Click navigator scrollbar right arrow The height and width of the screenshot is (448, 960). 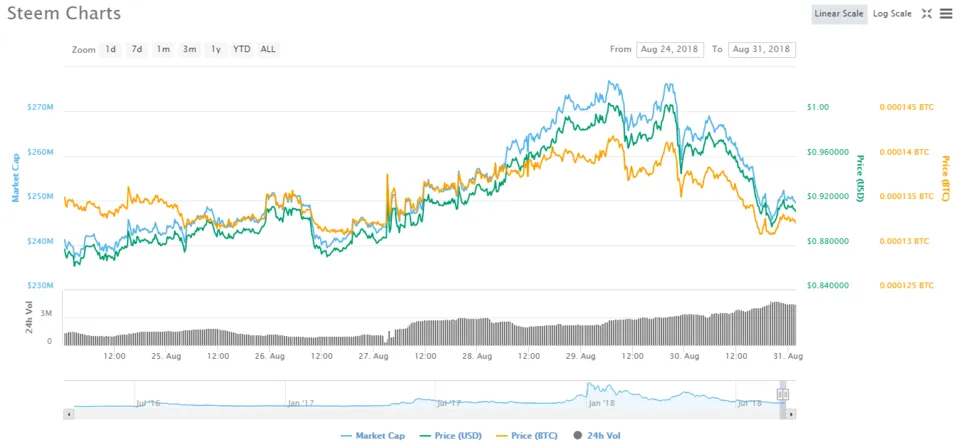click(x=791, y=414)
